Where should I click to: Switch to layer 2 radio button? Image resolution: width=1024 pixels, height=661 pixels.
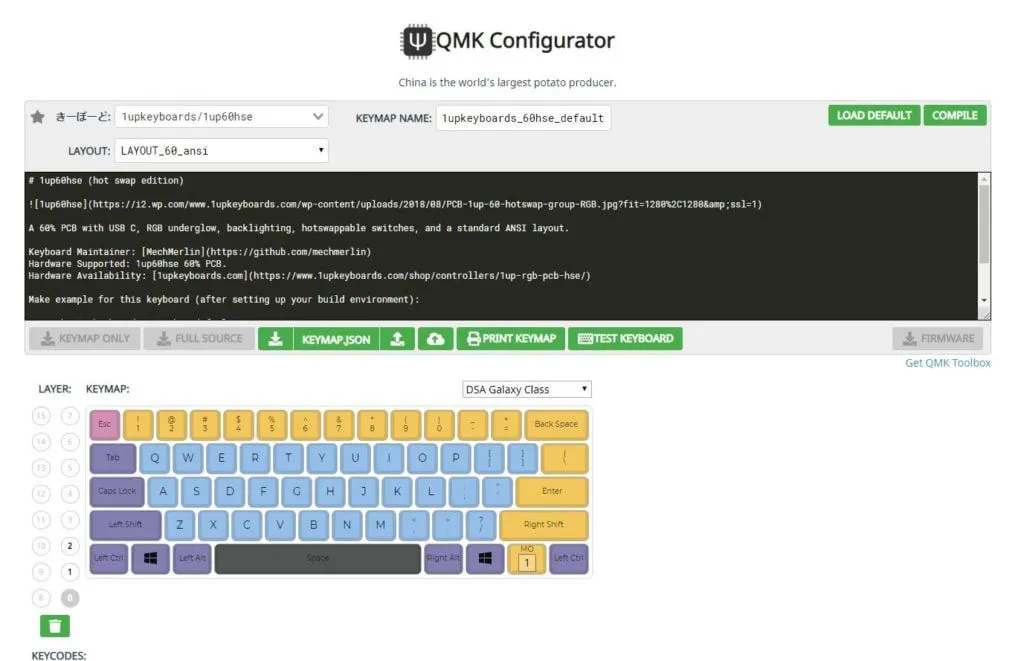click(69, 546)
